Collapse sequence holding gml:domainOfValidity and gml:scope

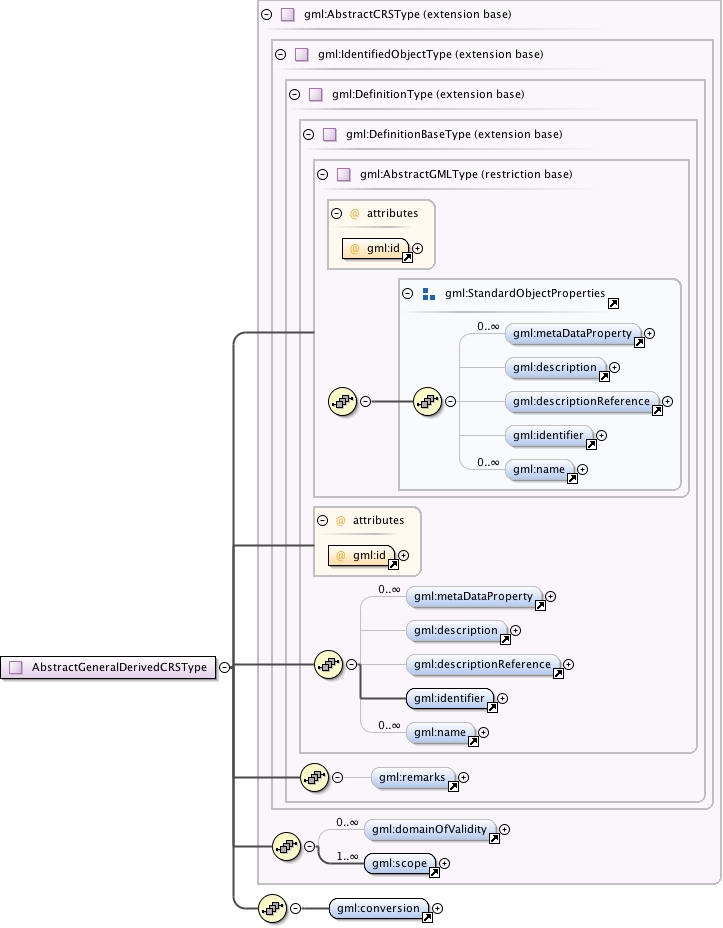coord(309,846)
